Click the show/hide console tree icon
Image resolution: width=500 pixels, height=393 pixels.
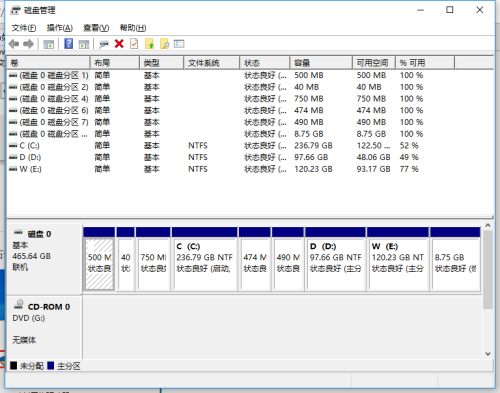click(x=49, y=44)
